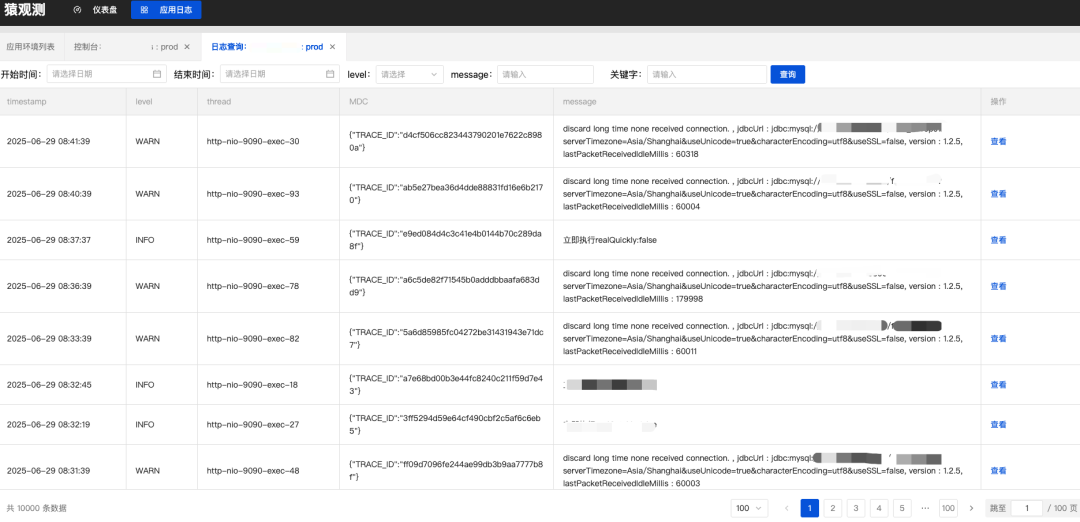Go to last page 100 button
Viewport: 1080px width, 522px height.
tap(948, 508)
